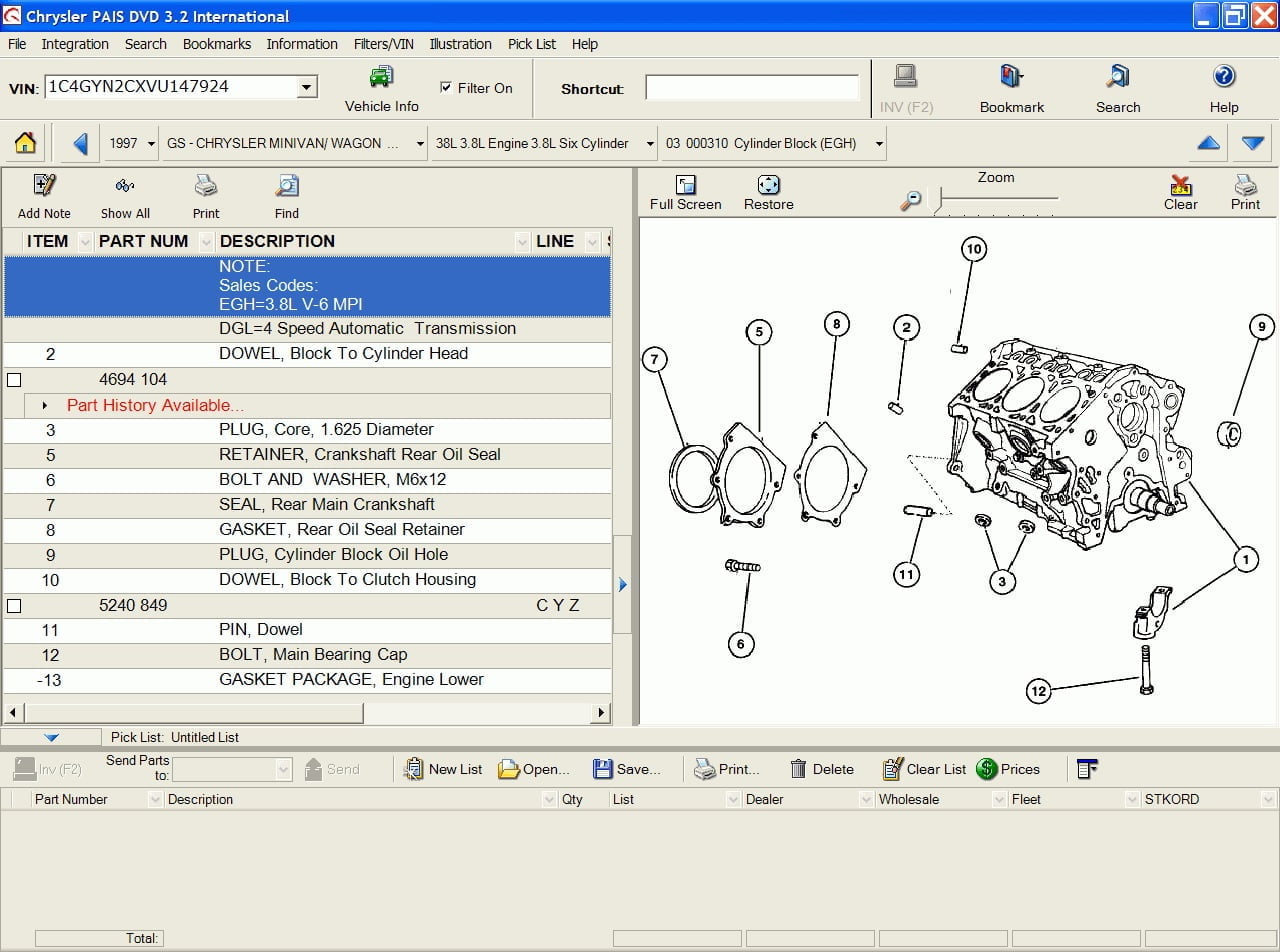Click Part History Available link
Screen dimensions: 1280x952
[x=155, y=405]
